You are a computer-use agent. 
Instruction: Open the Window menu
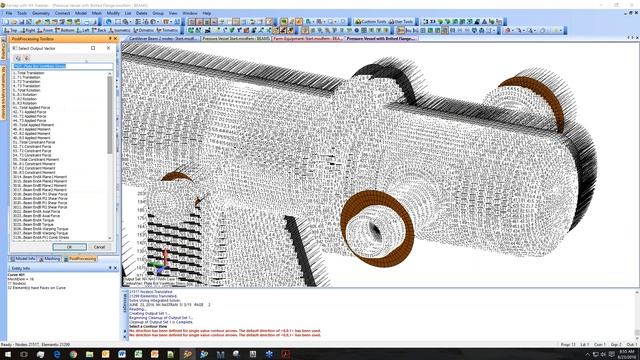[x=189, y=13]
